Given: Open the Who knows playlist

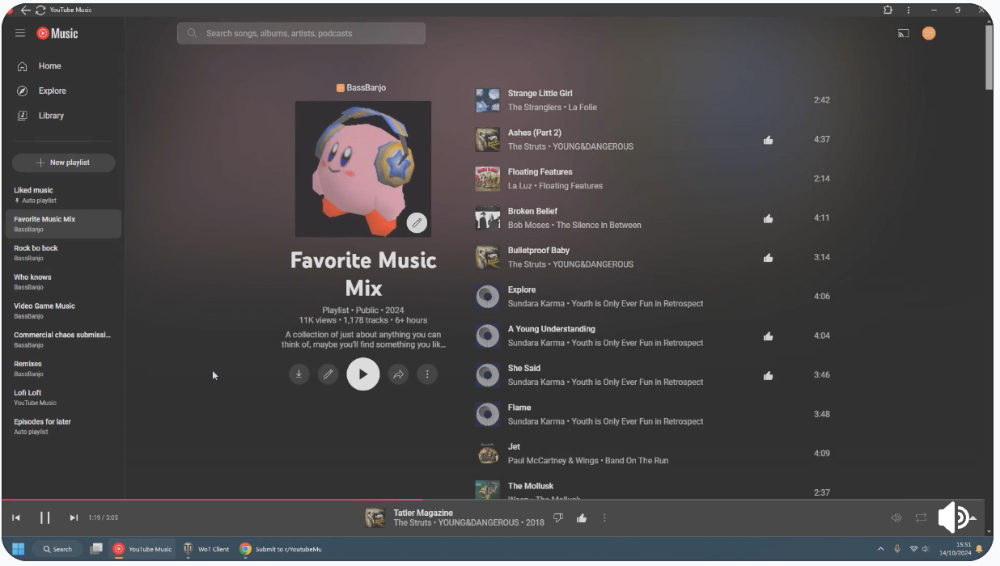Looking at the screenshot, I should [63, 281].
